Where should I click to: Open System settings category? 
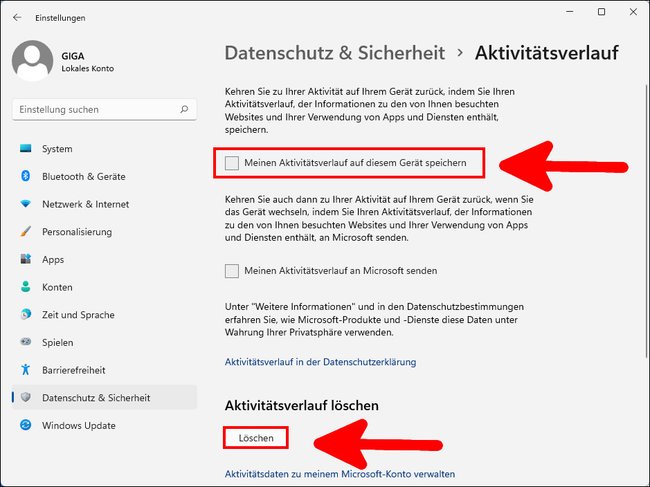[57, 149]
